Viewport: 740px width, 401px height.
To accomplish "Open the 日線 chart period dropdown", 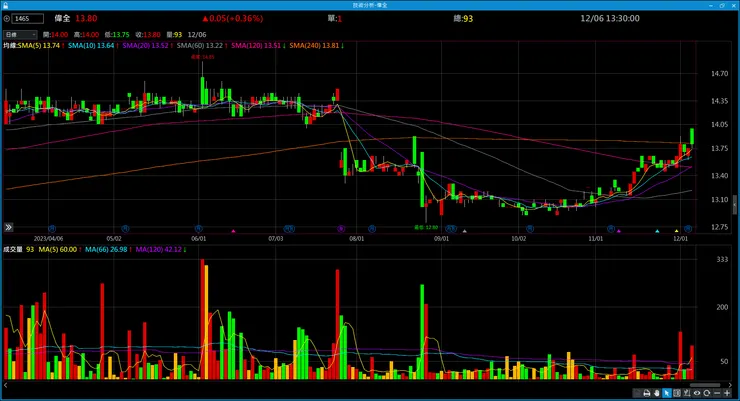I will coord(20,35).
